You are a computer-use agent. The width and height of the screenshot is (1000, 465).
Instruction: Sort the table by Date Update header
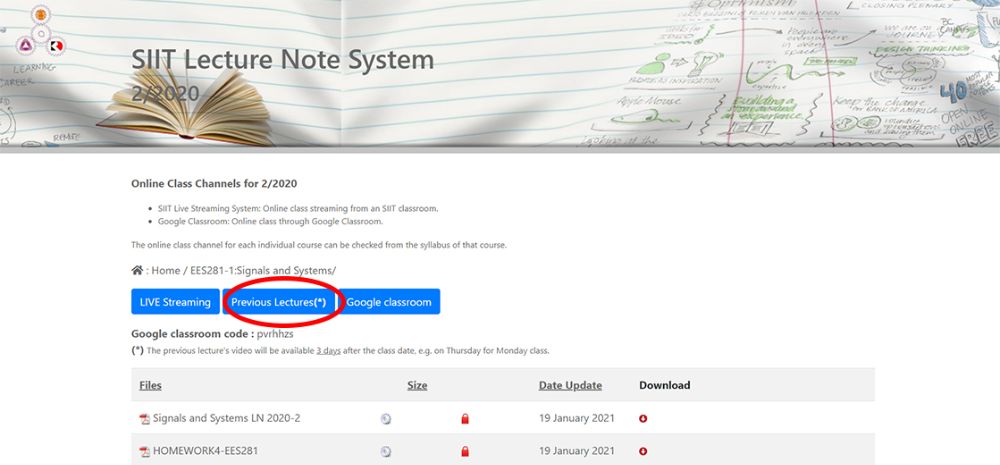(x=570, y=385)
